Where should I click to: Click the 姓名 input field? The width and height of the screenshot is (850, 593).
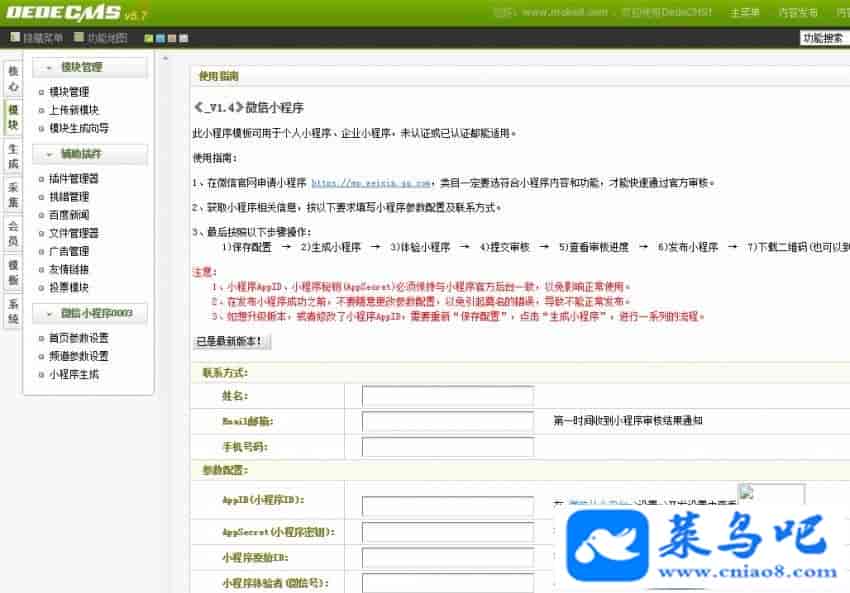pyautogui.click(x=448, y=396)
